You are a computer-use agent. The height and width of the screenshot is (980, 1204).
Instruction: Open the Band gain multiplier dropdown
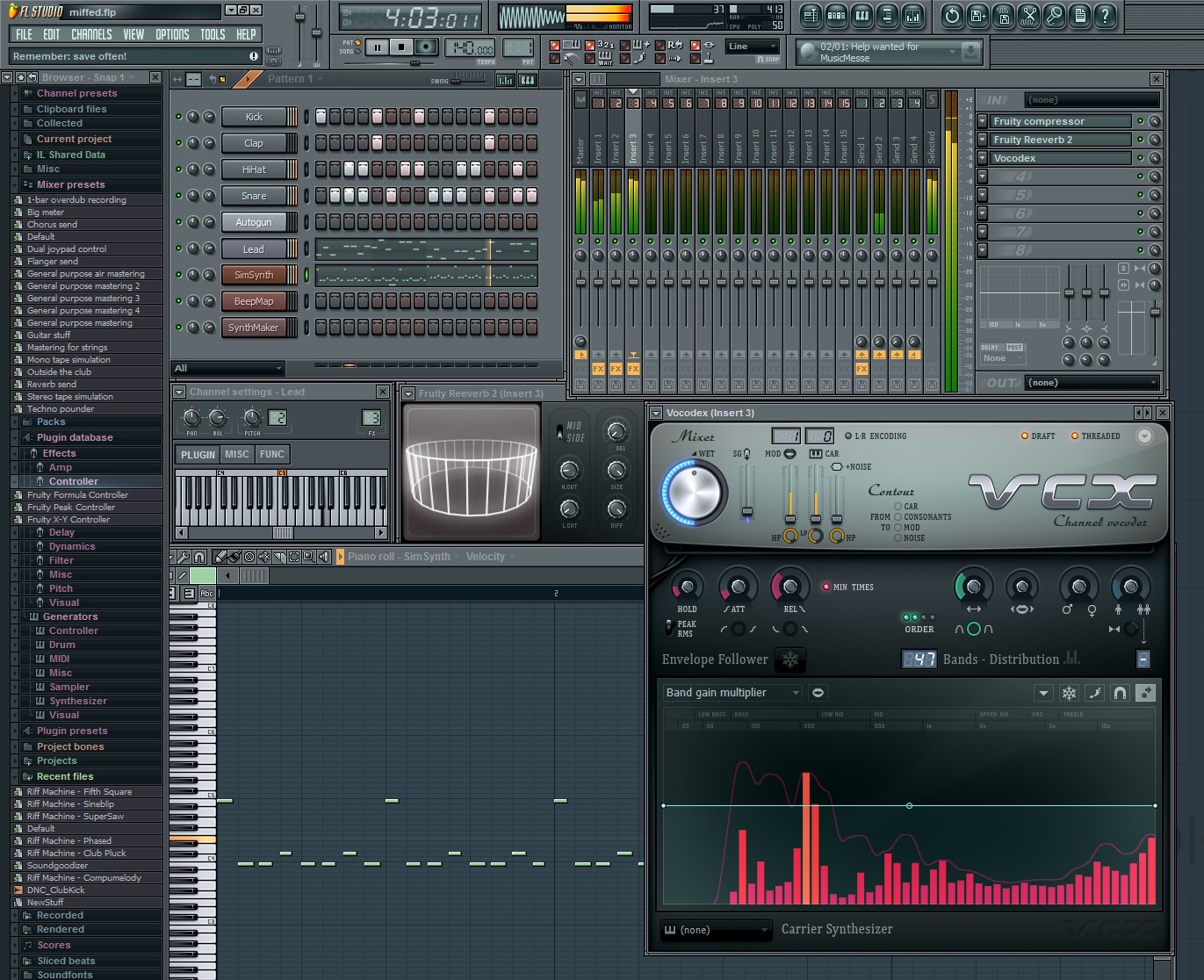point(732,693)
